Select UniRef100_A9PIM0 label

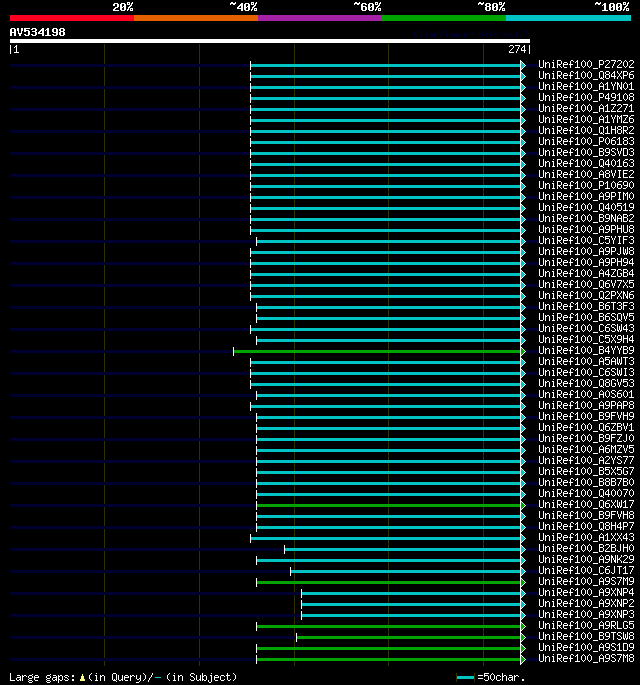click(586, 196)
